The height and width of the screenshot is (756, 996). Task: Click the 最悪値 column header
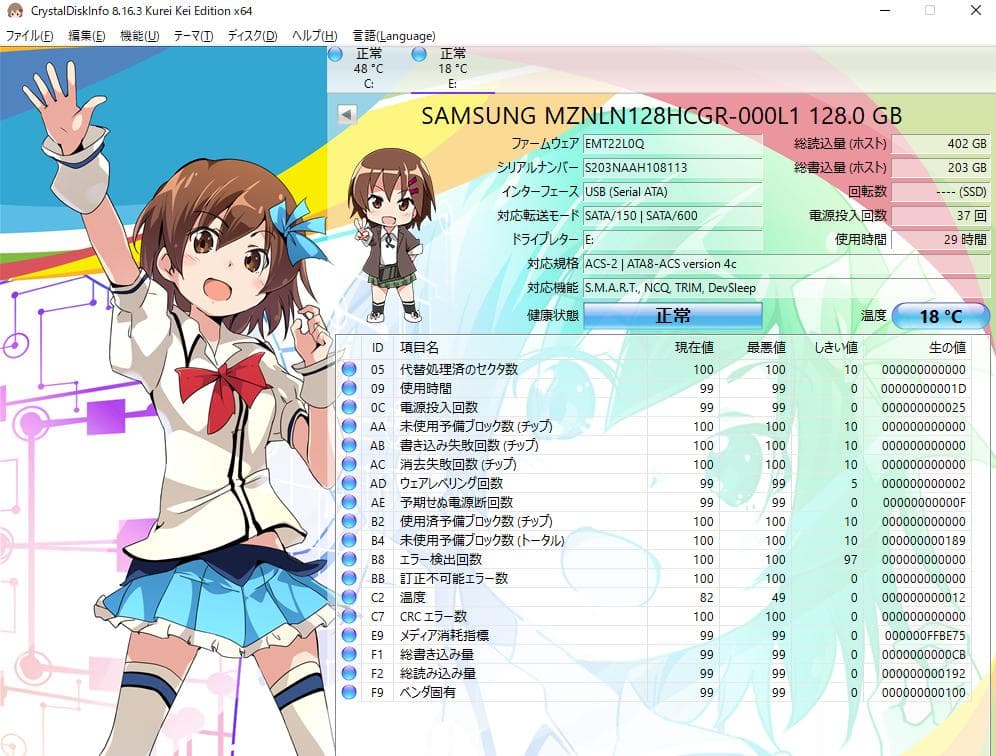coord(756,348)
